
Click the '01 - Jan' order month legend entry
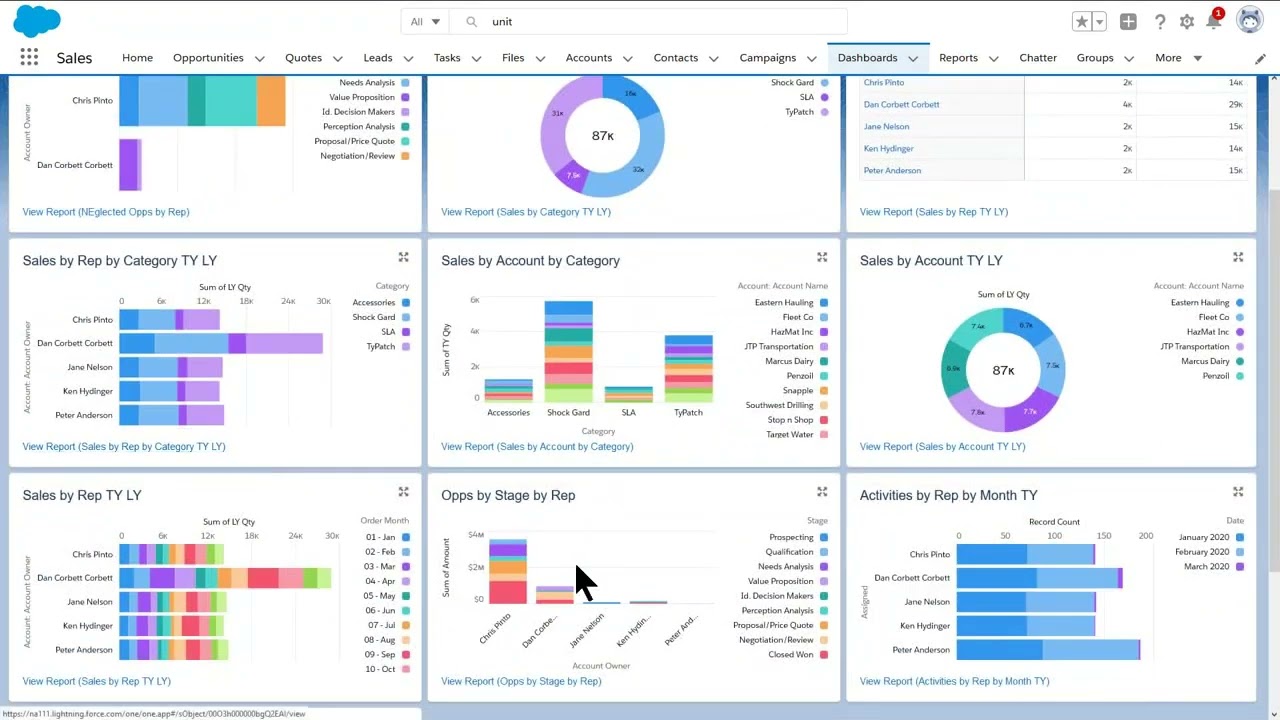[387, 538]
